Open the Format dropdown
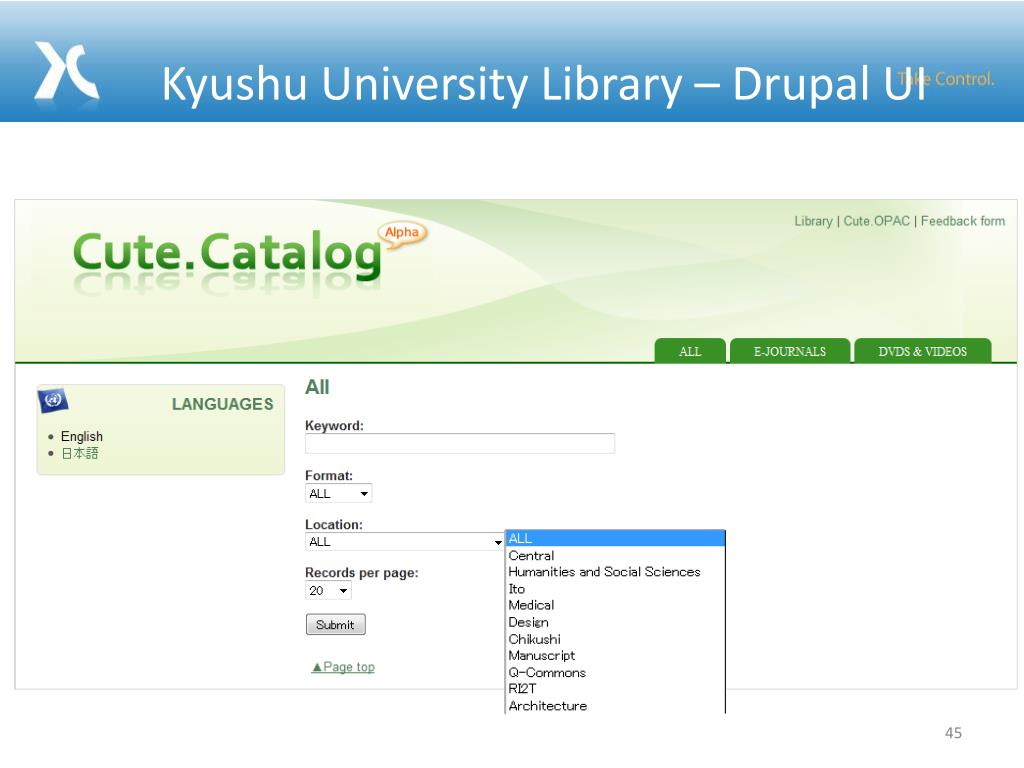This screenshot has width=1024, height=768. coord(338,494)
